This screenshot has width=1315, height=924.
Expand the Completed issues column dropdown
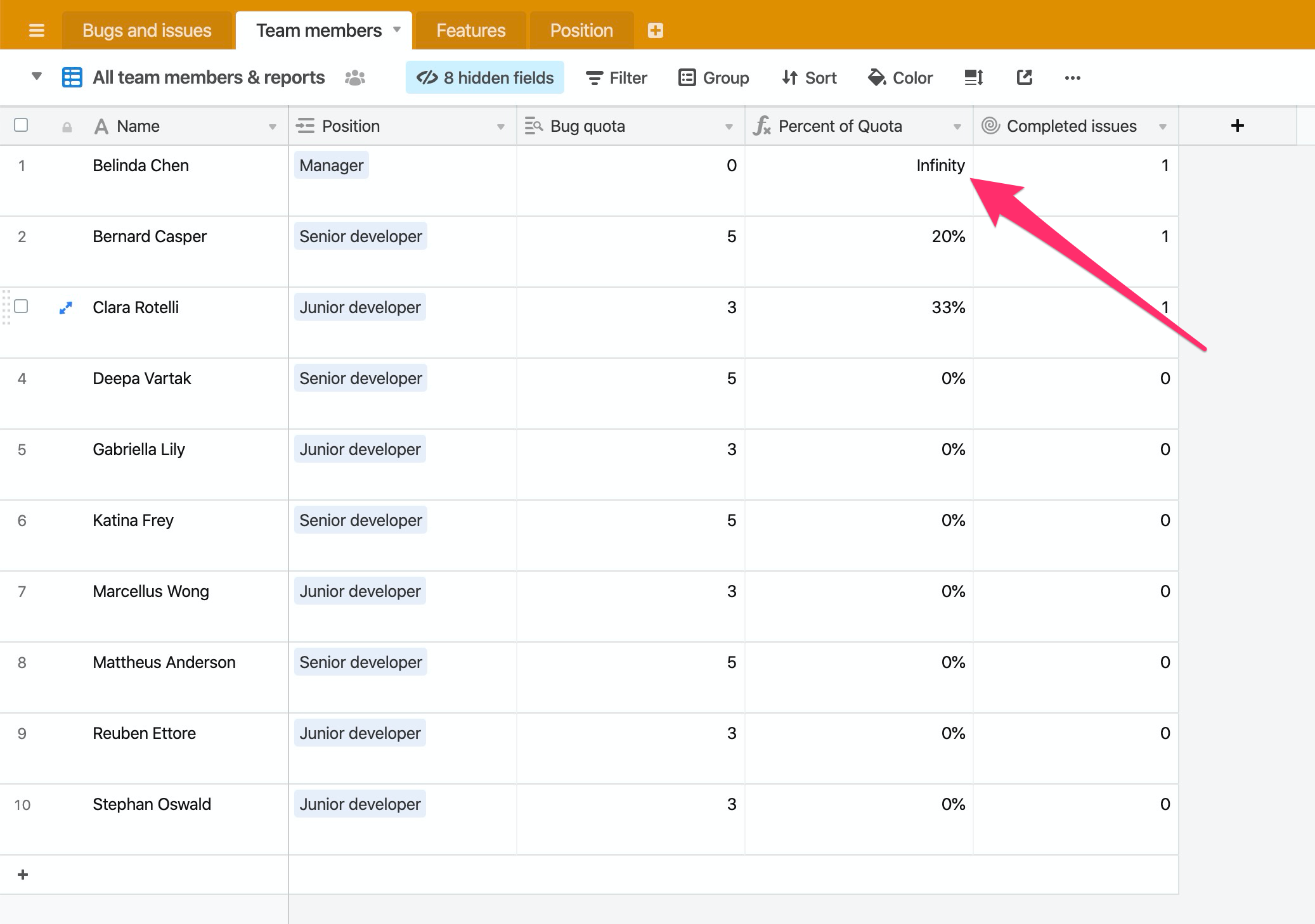point(1165,125)
